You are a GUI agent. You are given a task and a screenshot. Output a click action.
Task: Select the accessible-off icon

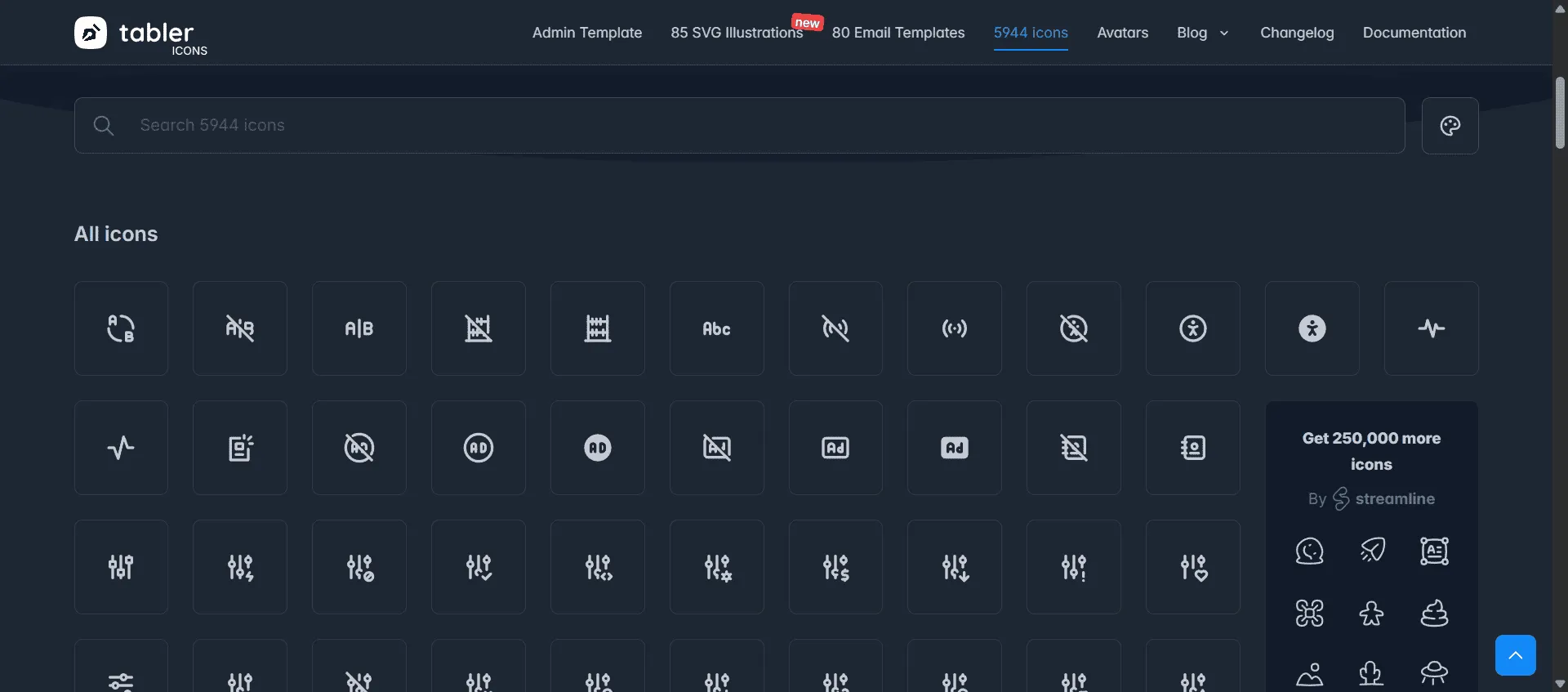[x=1074, y=328]
